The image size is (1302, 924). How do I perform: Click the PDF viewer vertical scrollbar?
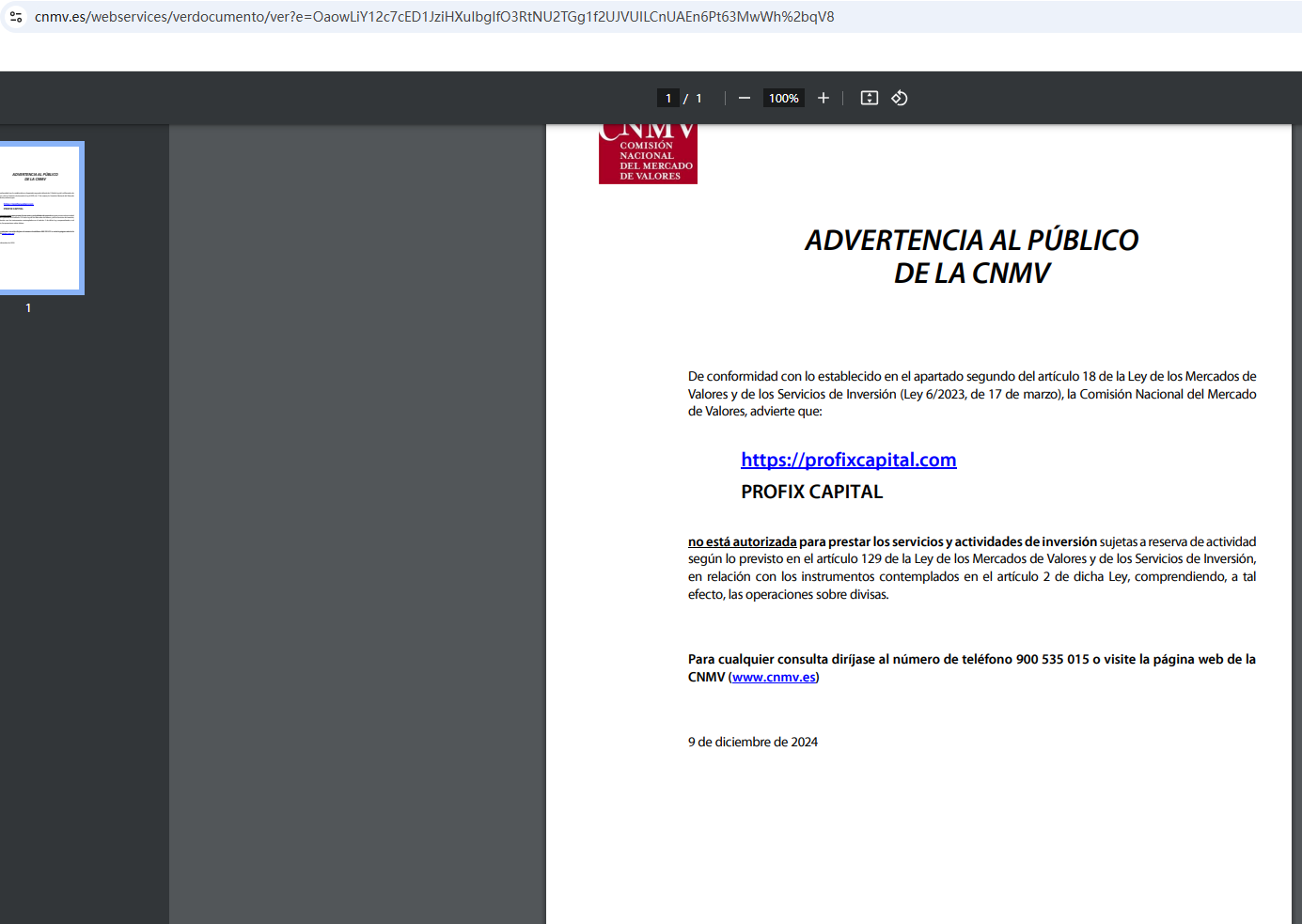click(1296, 517)
